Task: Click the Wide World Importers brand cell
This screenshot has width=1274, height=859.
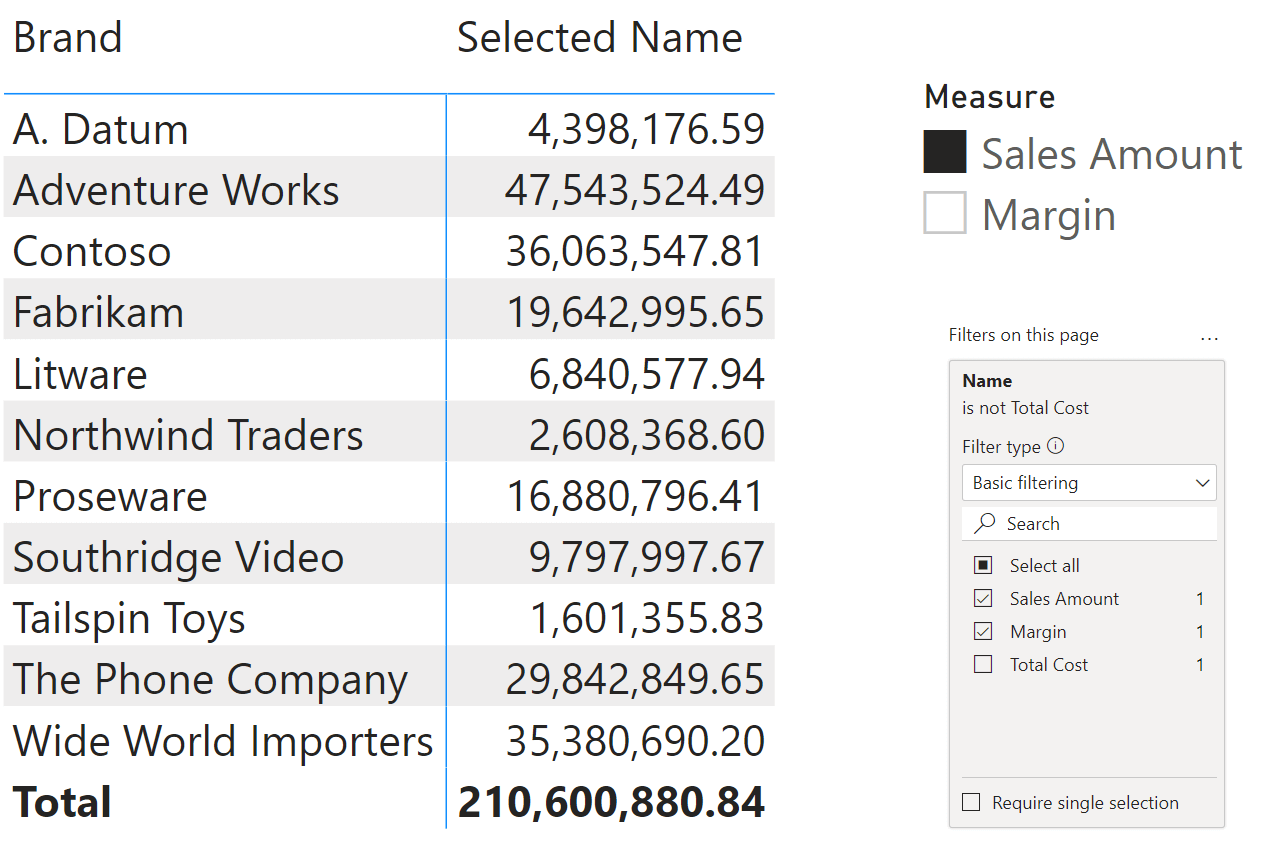Action: pos(223,740)
